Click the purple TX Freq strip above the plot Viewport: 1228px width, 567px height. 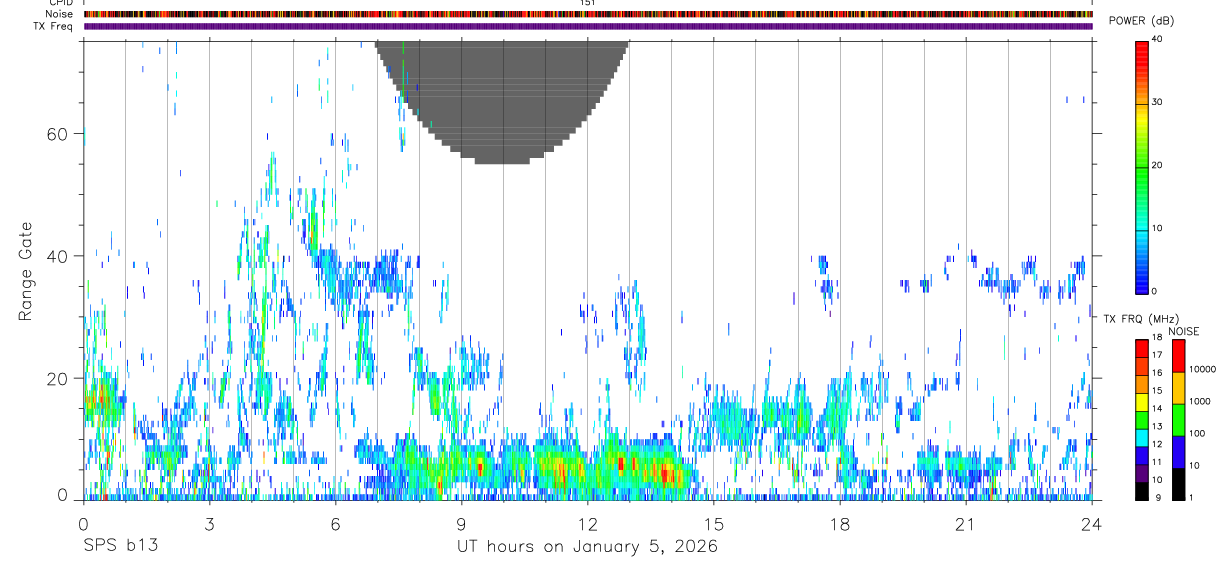588,26
